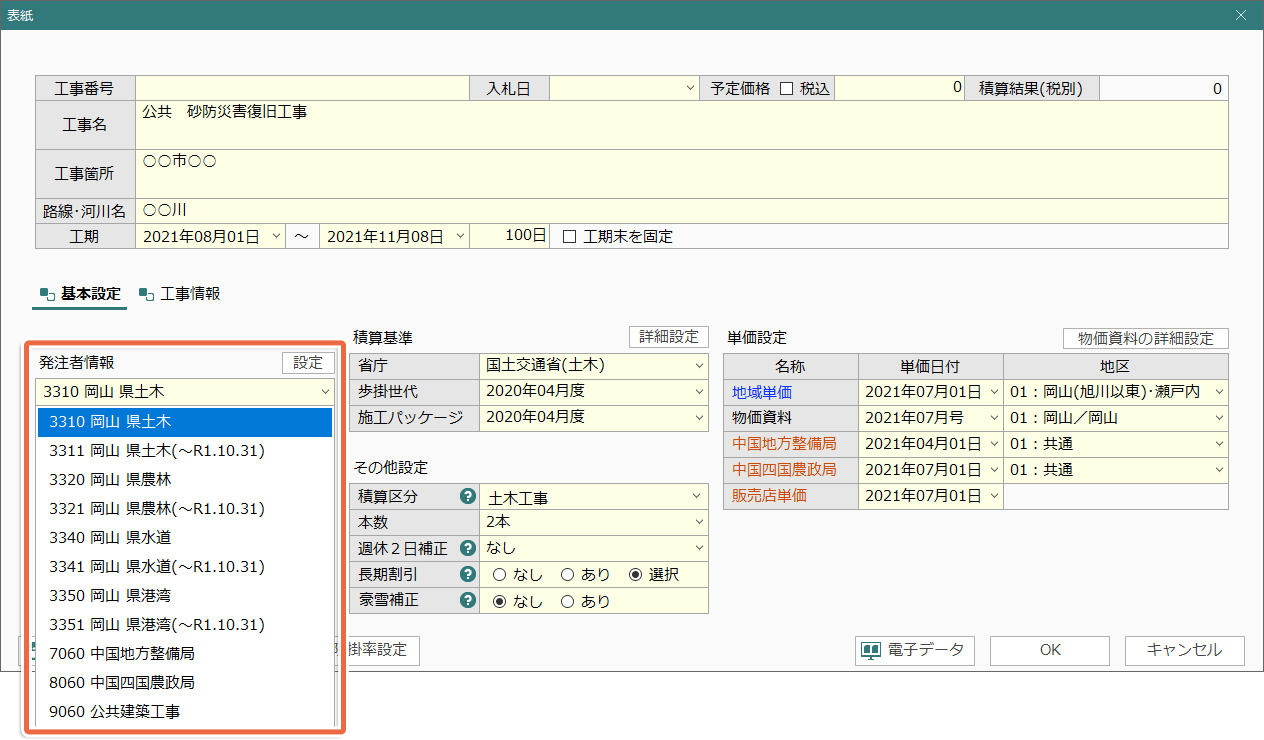Open the 入札日 date dropdown
Viewport: 1264px width, 740px height.
pos(690,88)
